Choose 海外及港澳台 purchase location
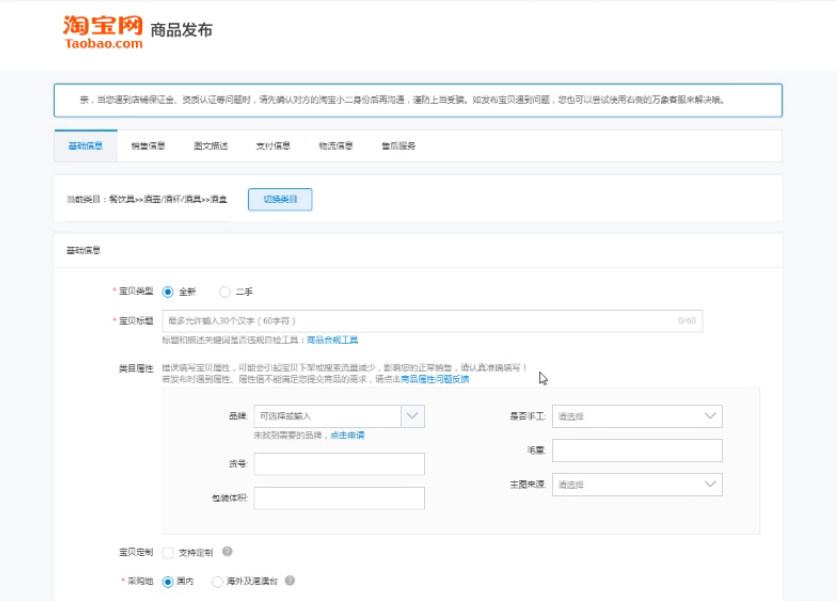The width and height of the screenshot is (837, 601). [x=217, y=581]
